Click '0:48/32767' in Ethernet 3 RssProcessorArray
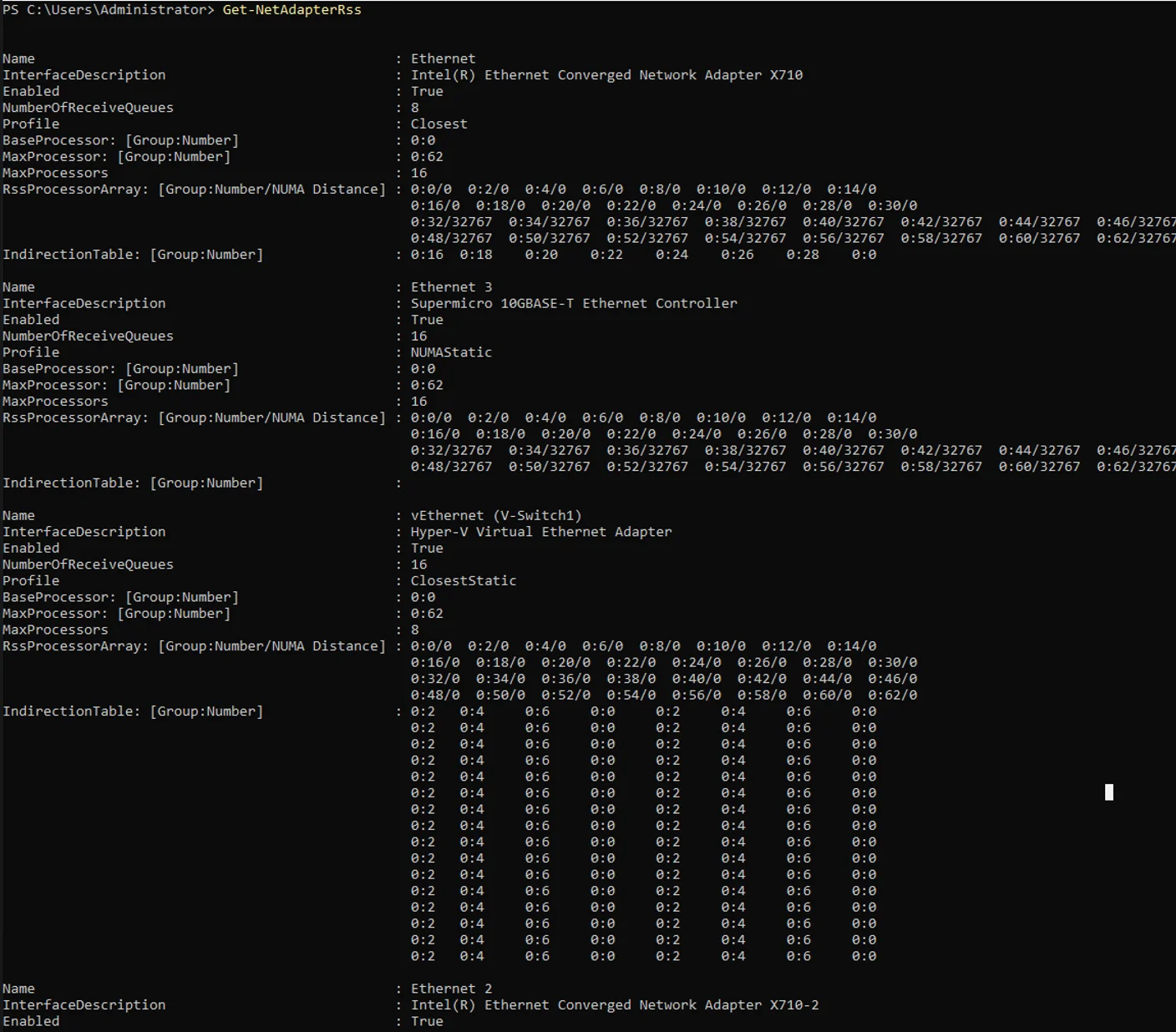This screenshot has width=1176, height=1032. point(451,467)
